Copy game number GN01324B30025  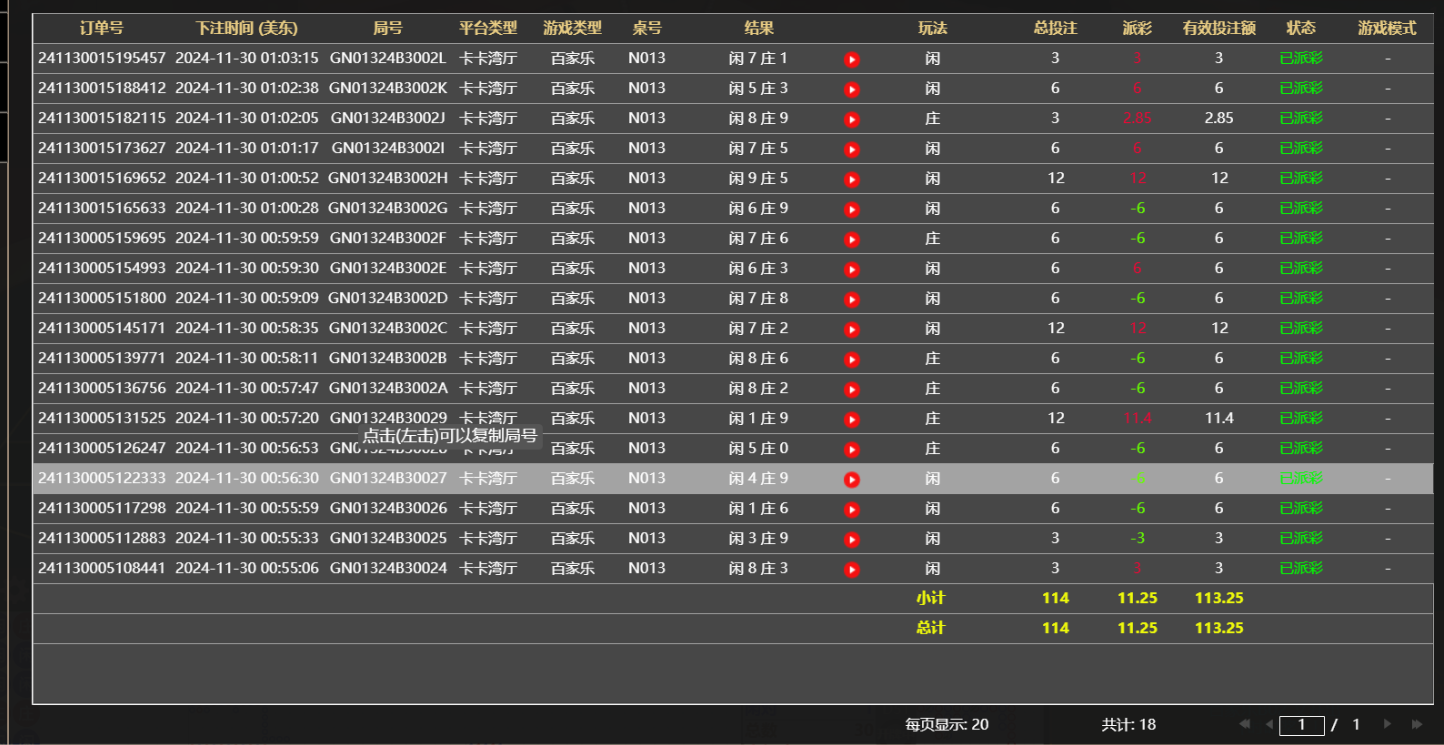point(385,538)
